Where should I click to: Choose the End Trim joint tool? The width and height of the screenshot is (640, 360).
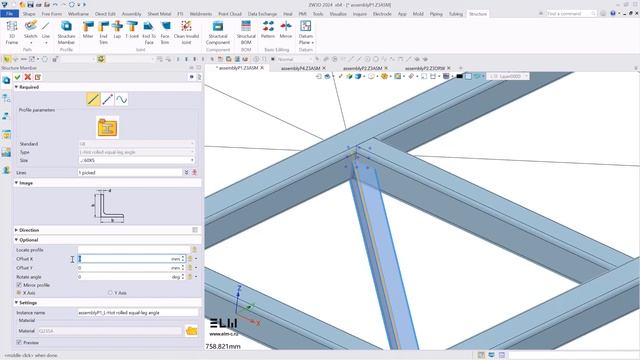pos(103,32)
